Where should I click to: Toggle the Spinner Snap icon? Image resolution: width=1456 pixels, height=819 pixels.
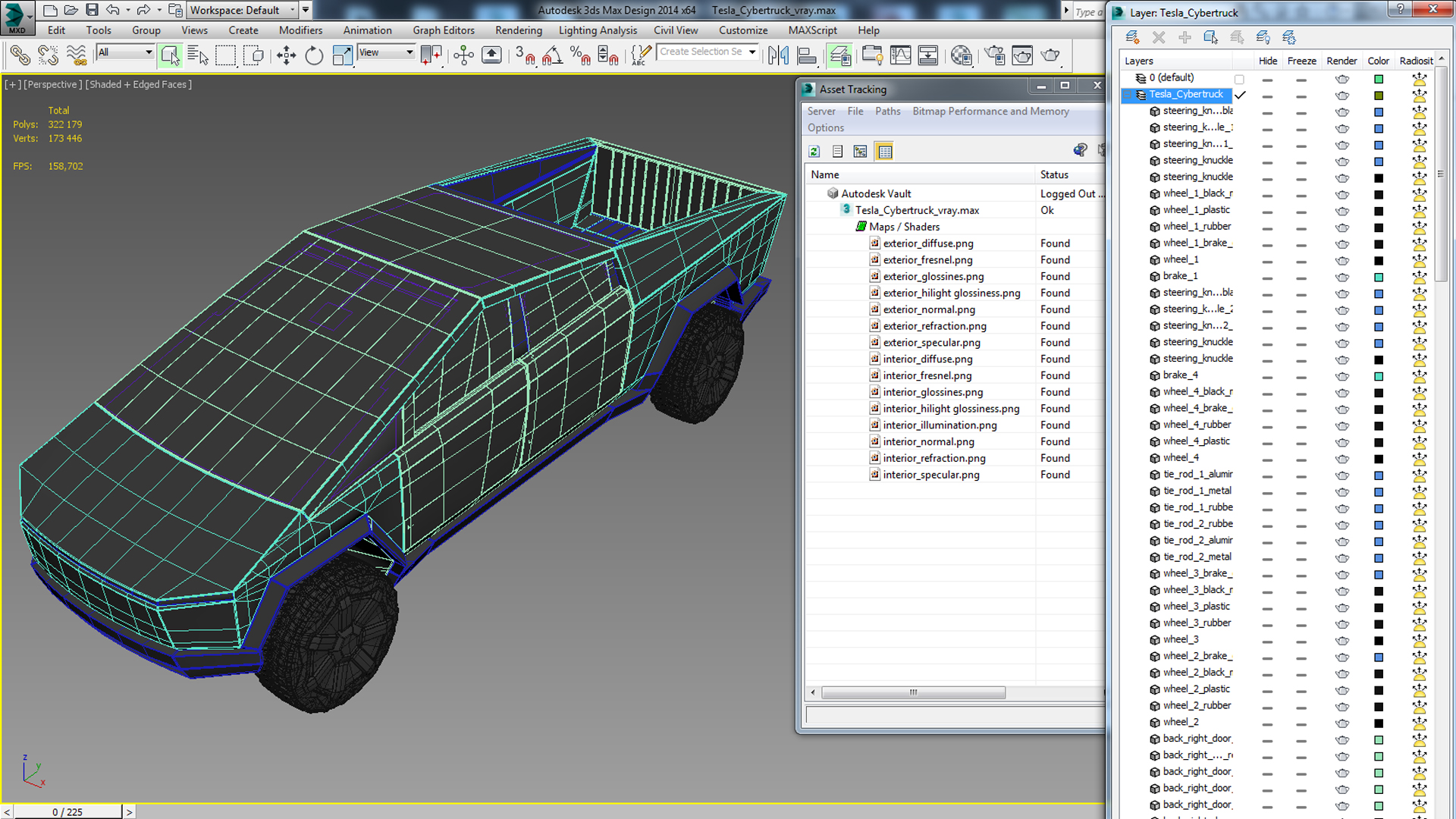[608, 55]
